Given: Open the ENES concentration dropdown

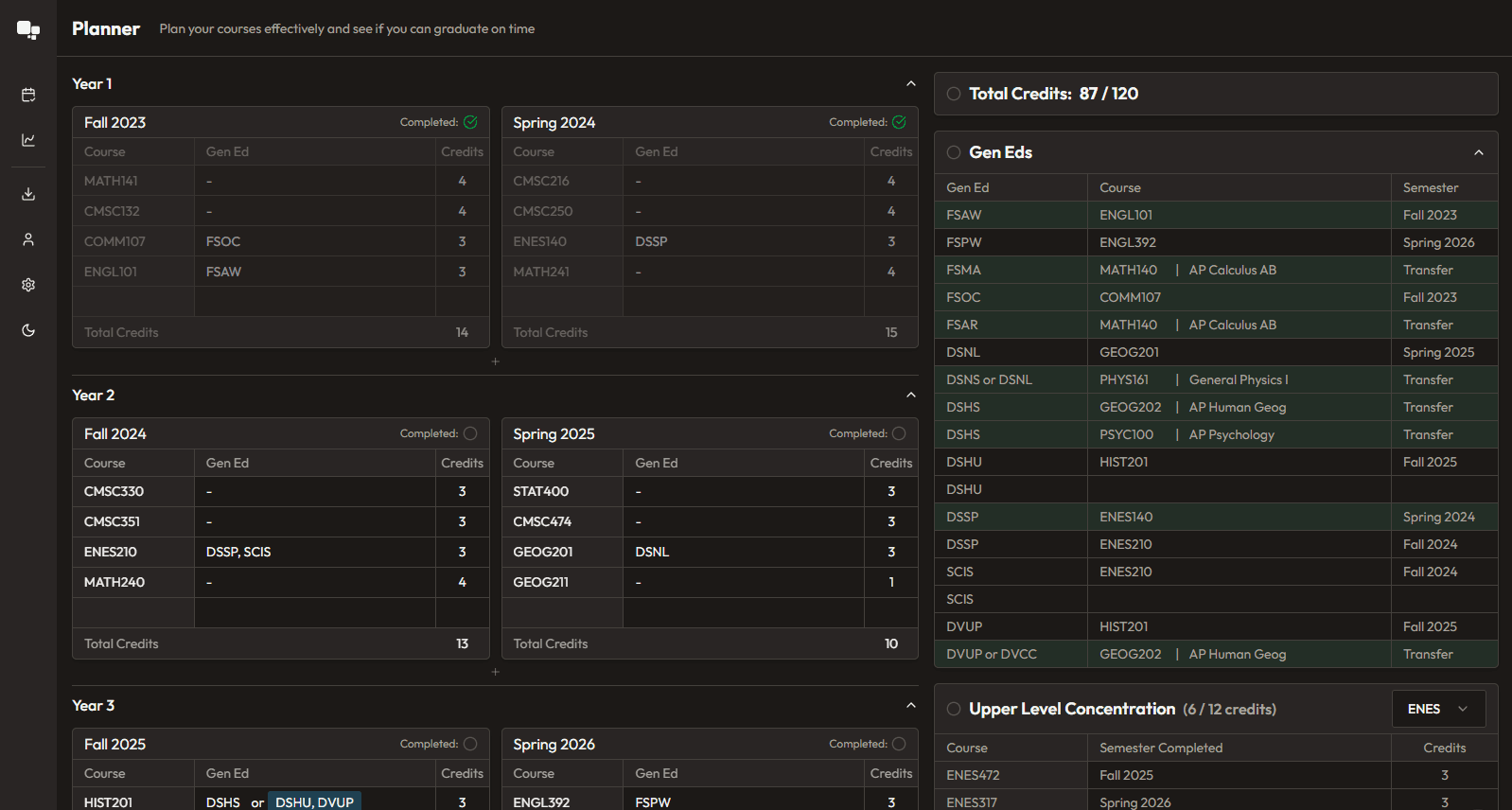Looking at the screenshot, I should tap(1438, 709).
